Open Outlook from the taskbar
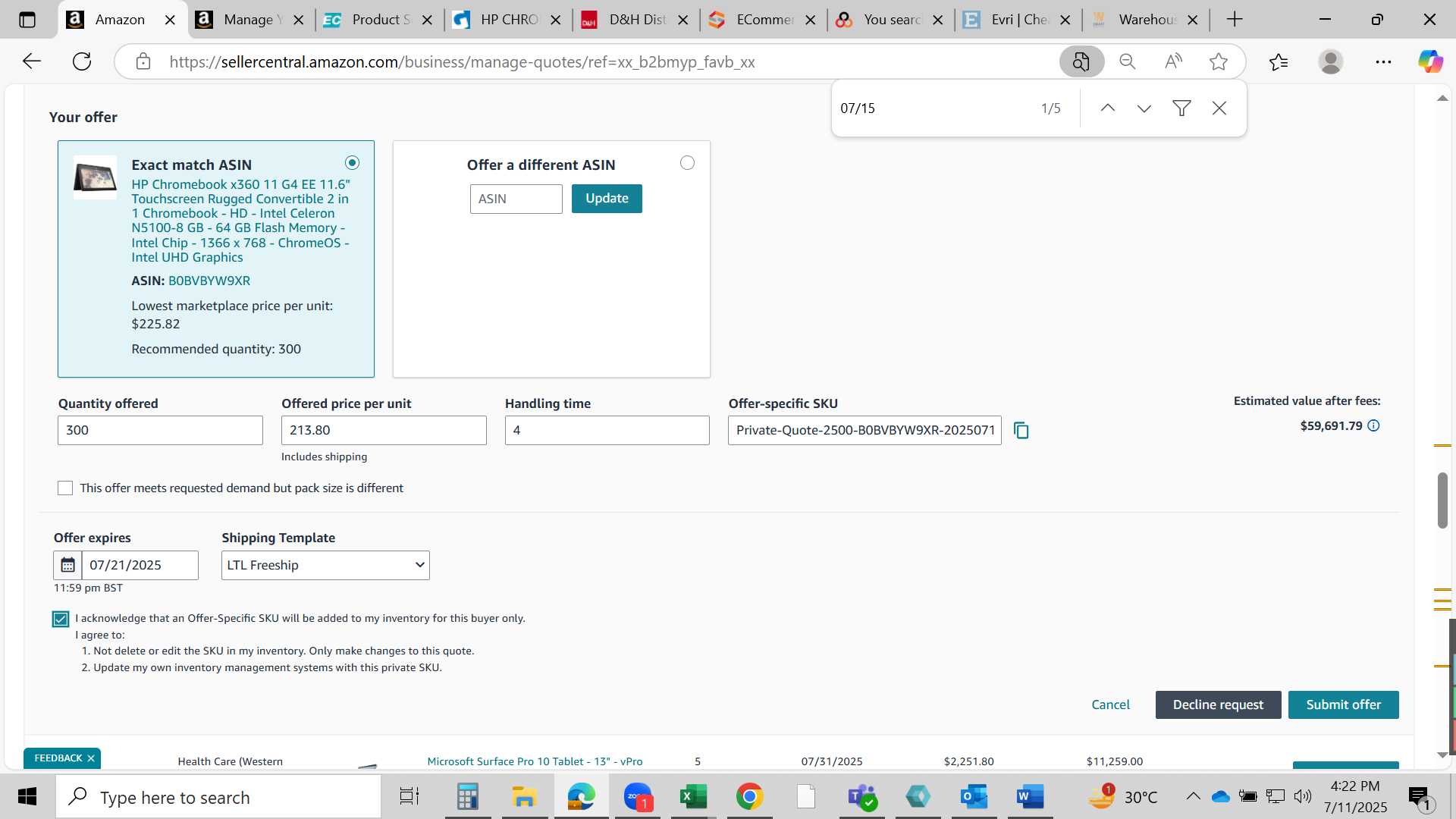This screenshot has height=819, width=1456. (974, 797)
